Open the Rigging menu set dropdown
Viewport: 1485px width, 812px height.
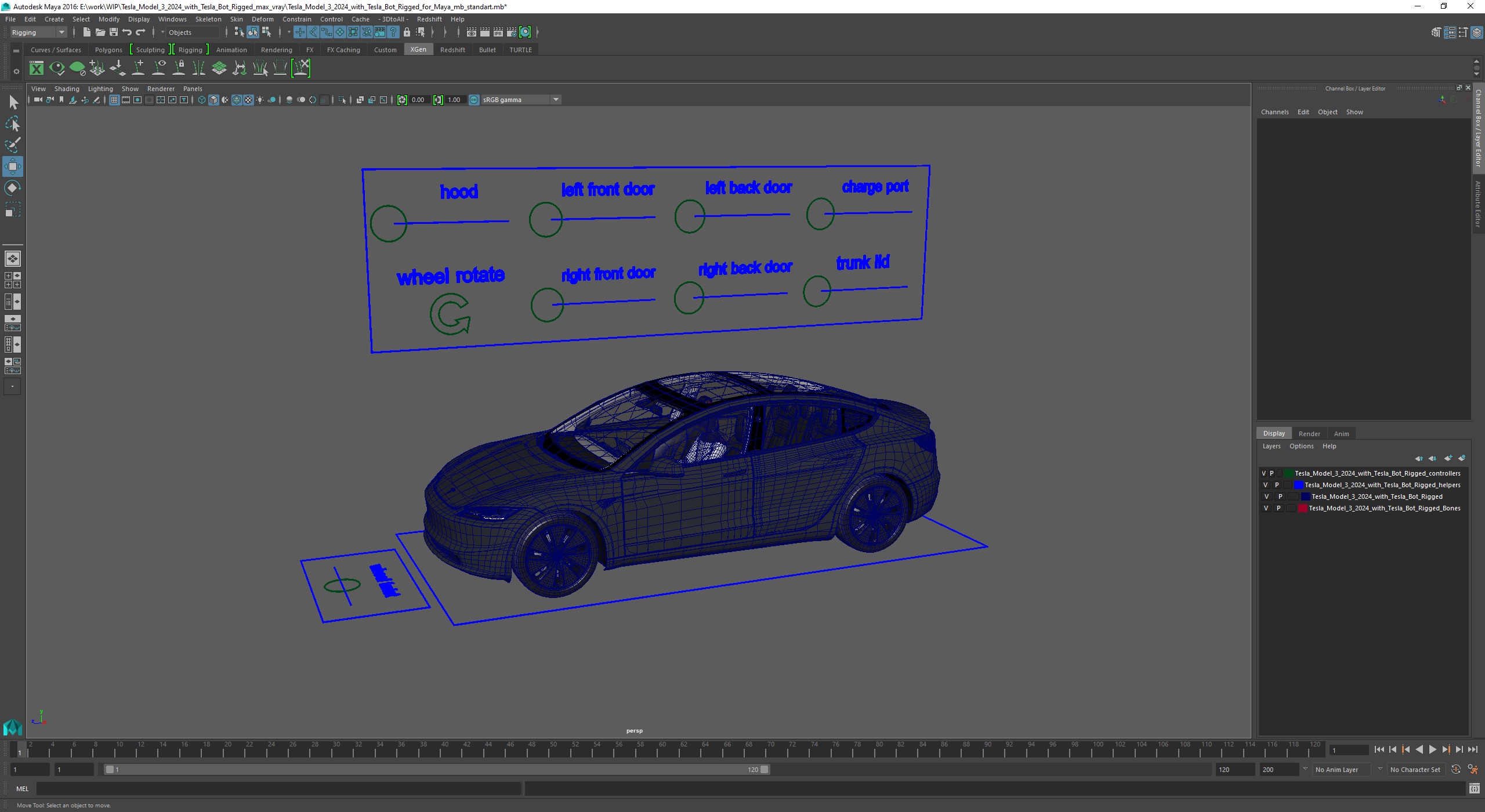(x=38, y=32)
